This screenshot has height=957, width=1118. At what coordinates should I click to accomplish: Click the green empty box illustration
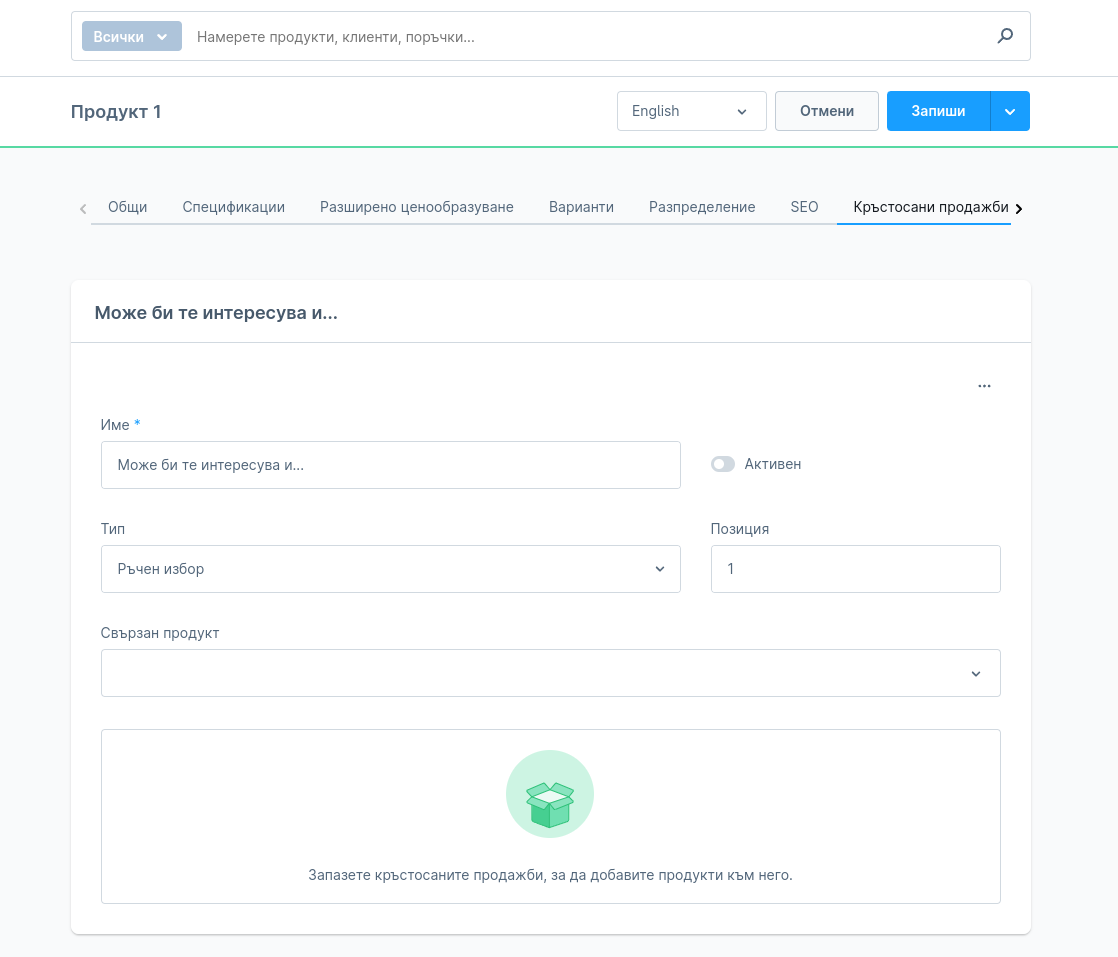click(550, 794)
